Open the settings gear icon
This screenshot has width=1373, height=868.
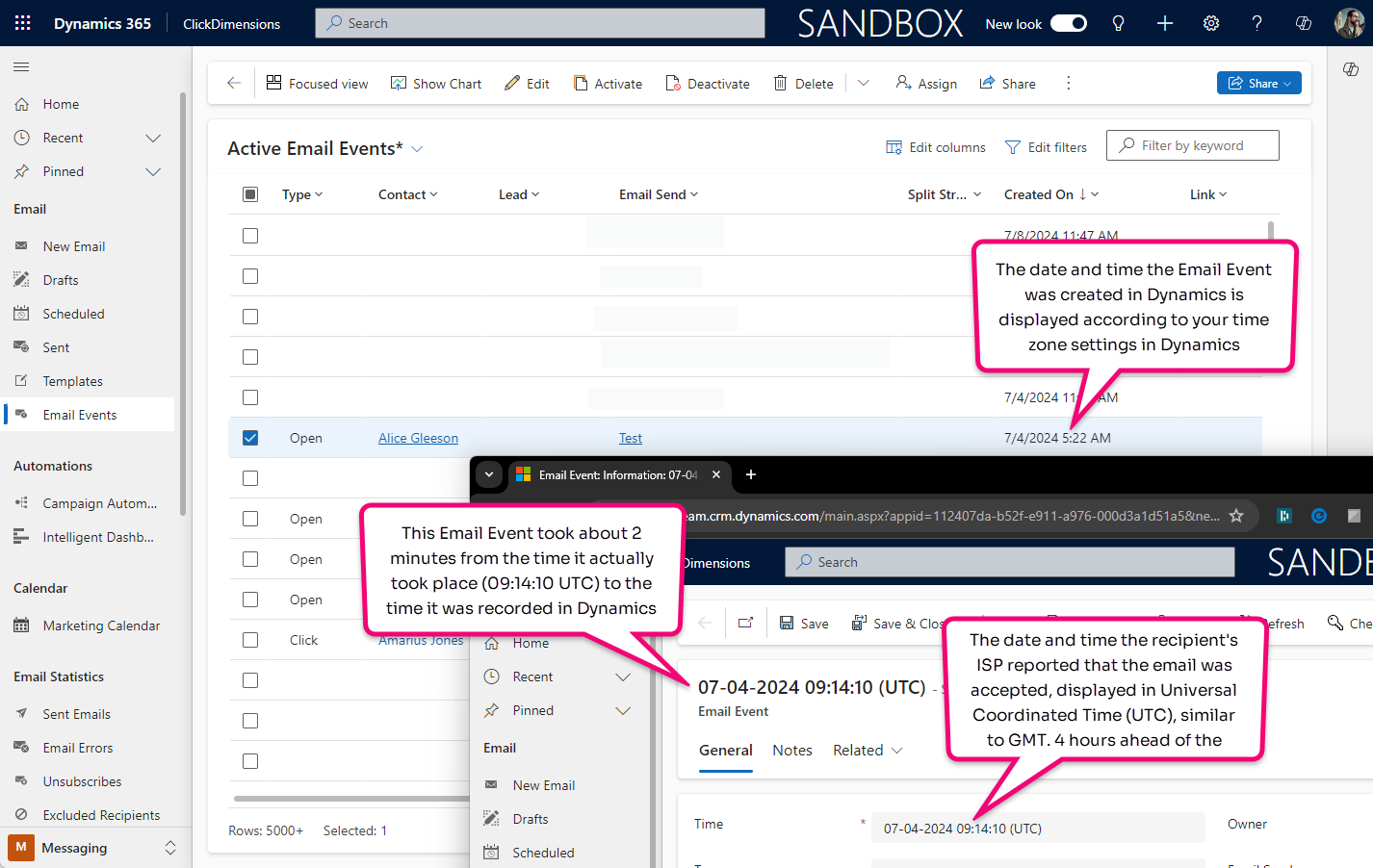[x=1211, y=23]
